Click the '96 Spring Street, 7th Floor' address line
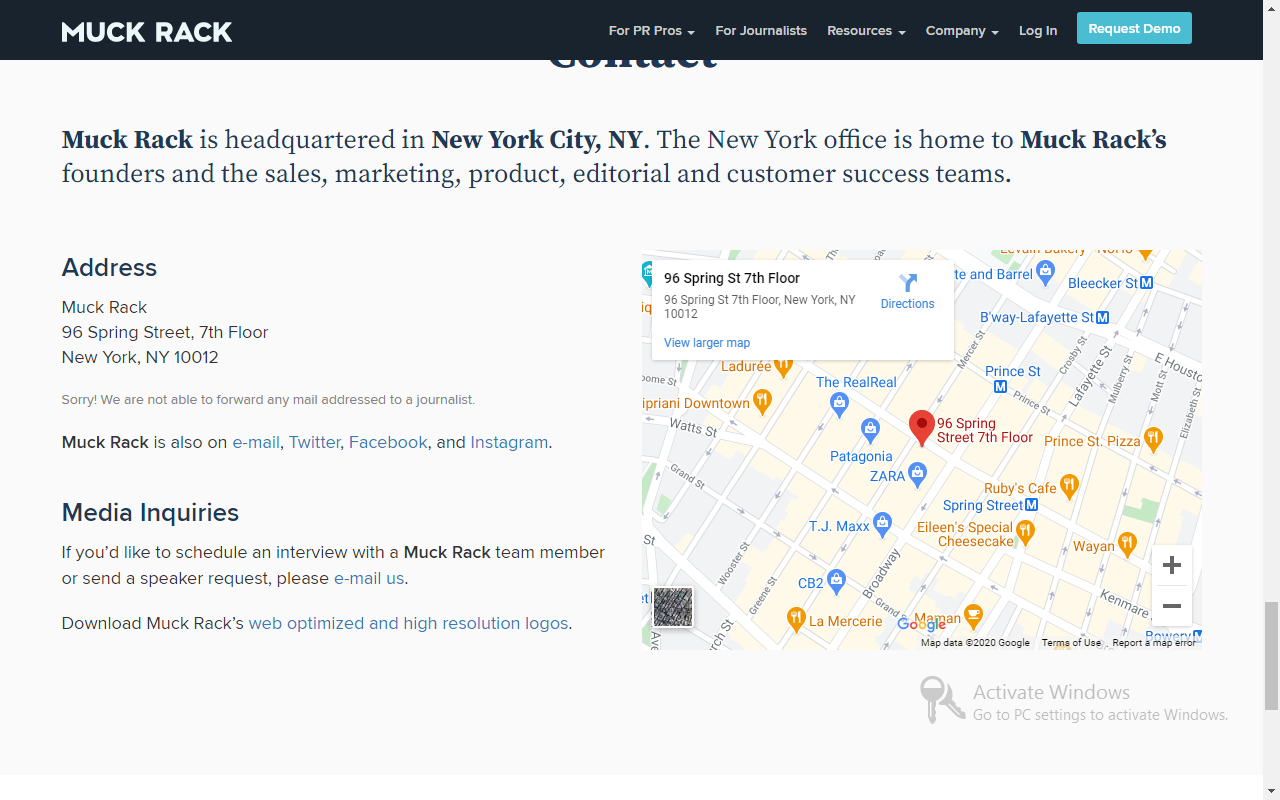 (165, 332)
